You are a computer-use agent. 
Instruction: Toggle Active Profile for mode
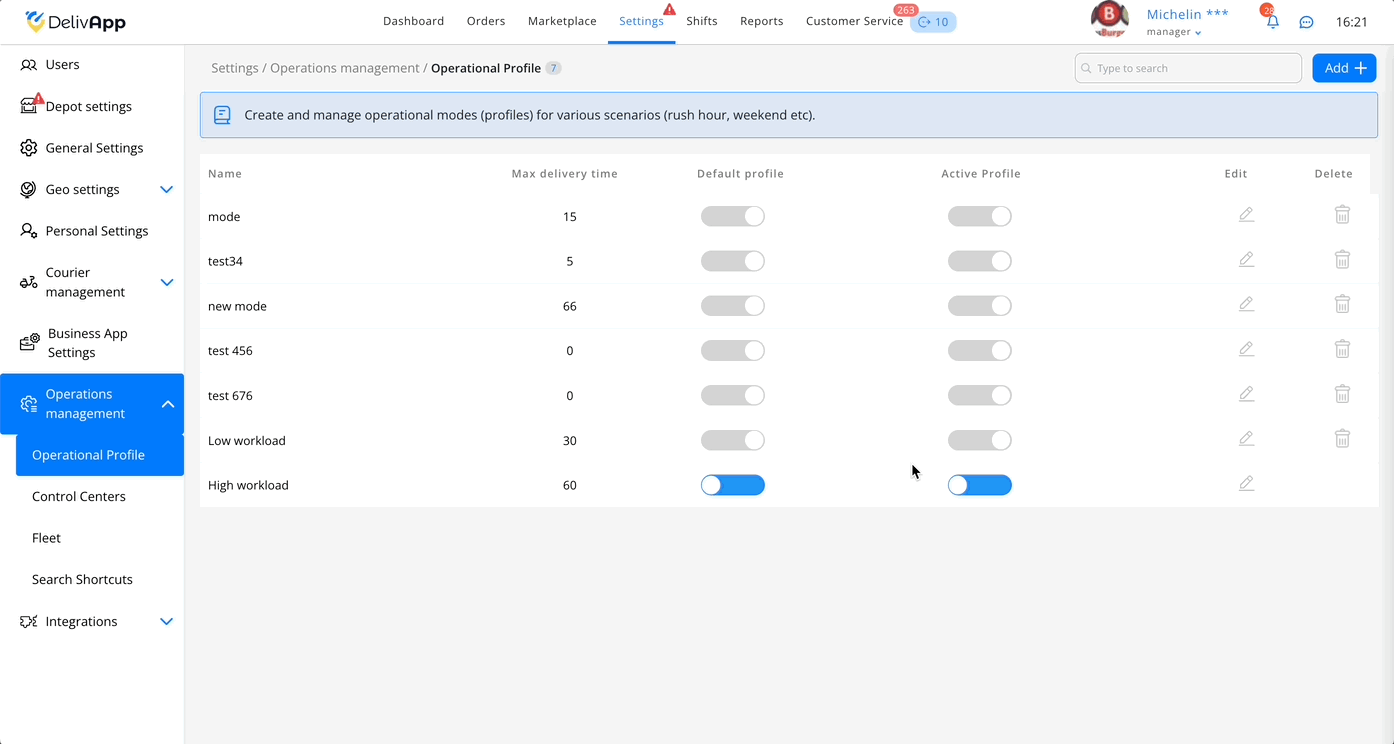[980, 216]
